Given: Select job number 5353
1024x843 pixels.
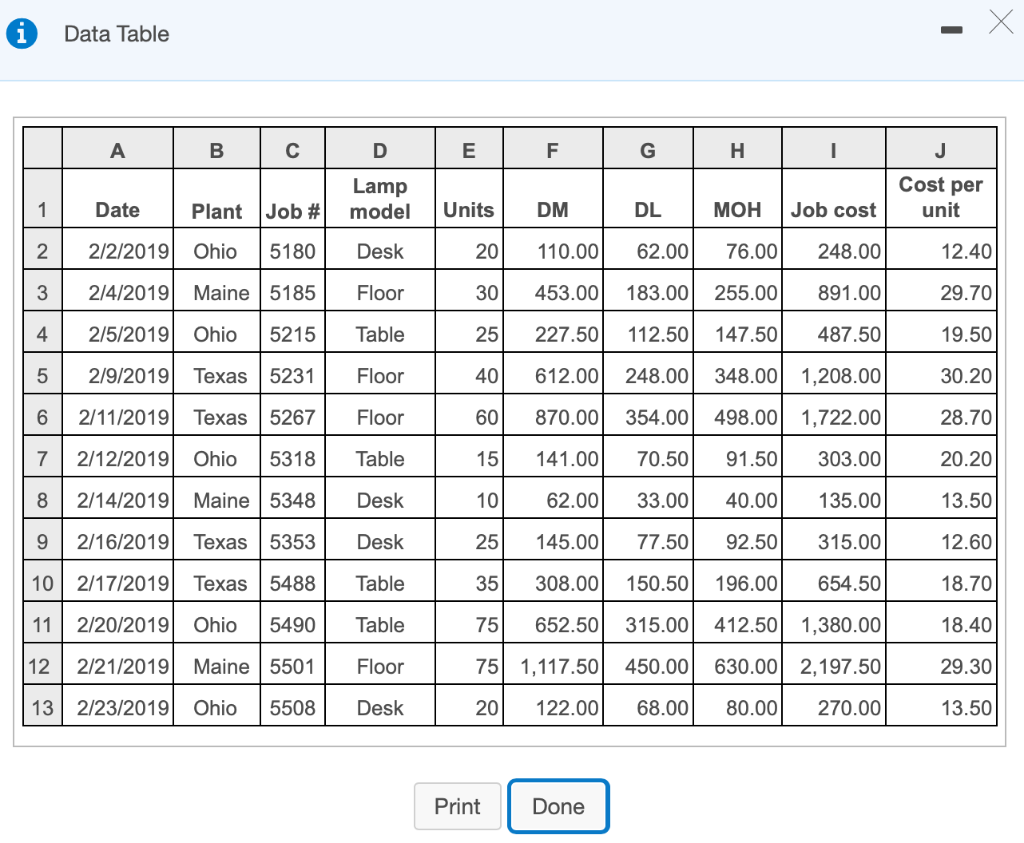Looking at the screenshot, I should point(293,539).
